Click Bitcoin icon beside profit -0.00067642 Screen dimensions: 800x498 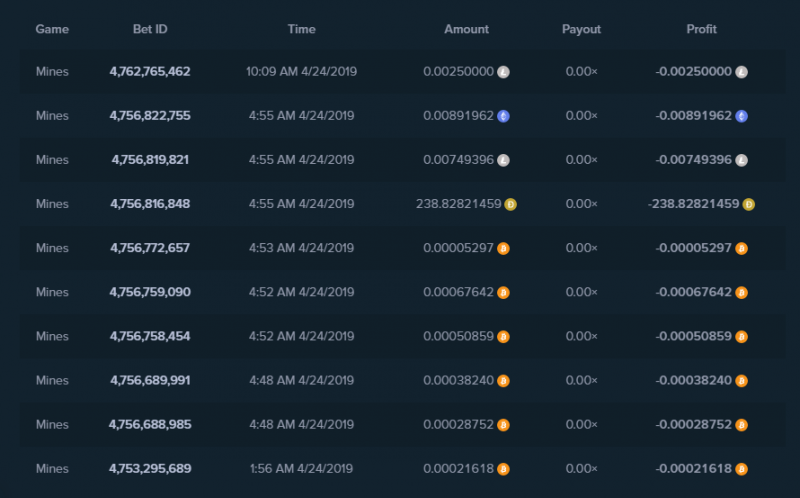pos(742,293)
